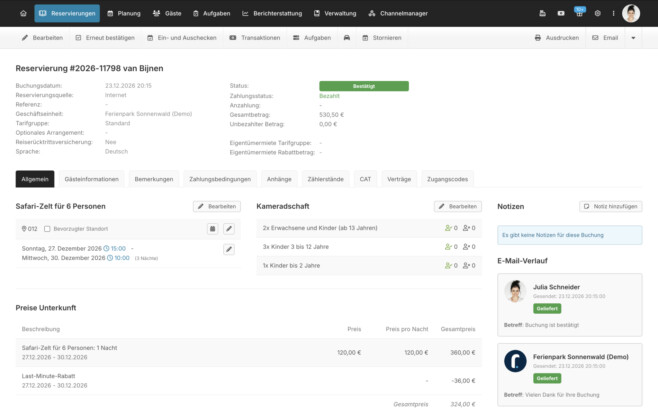658x413 pixels.
Task: Click Bearbeiten in the reservation toolbar
Action: click(x=42, y=38)
